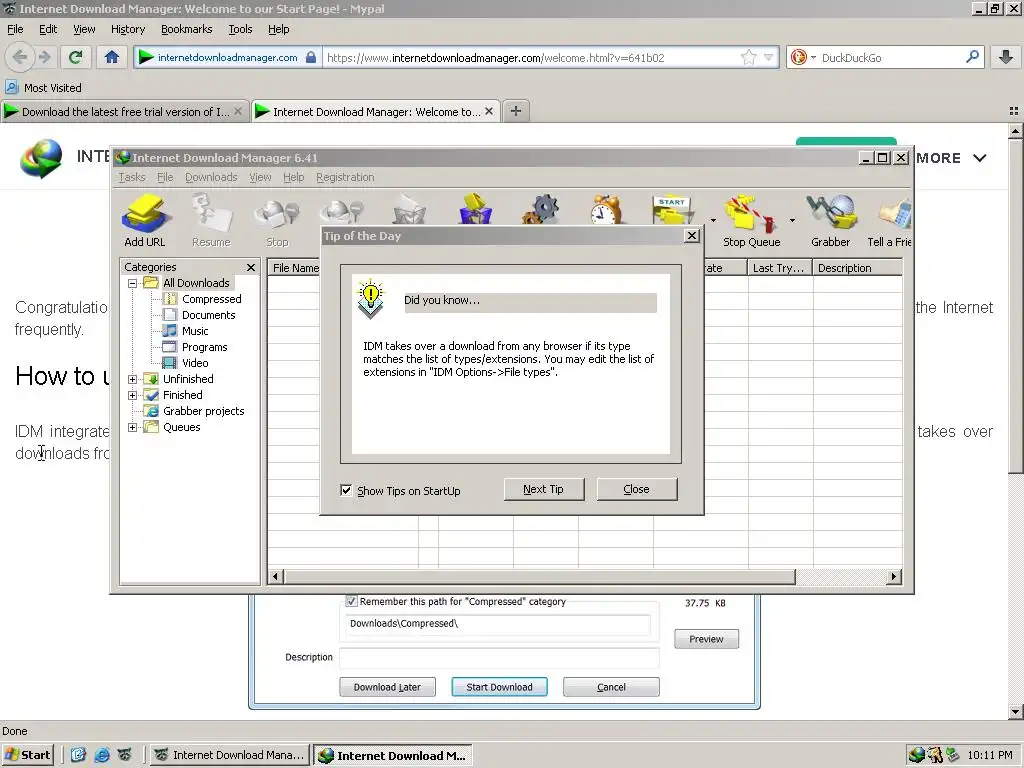Click the Preview button
Viewport: 1024px width, 768px height.
point(707,639)
